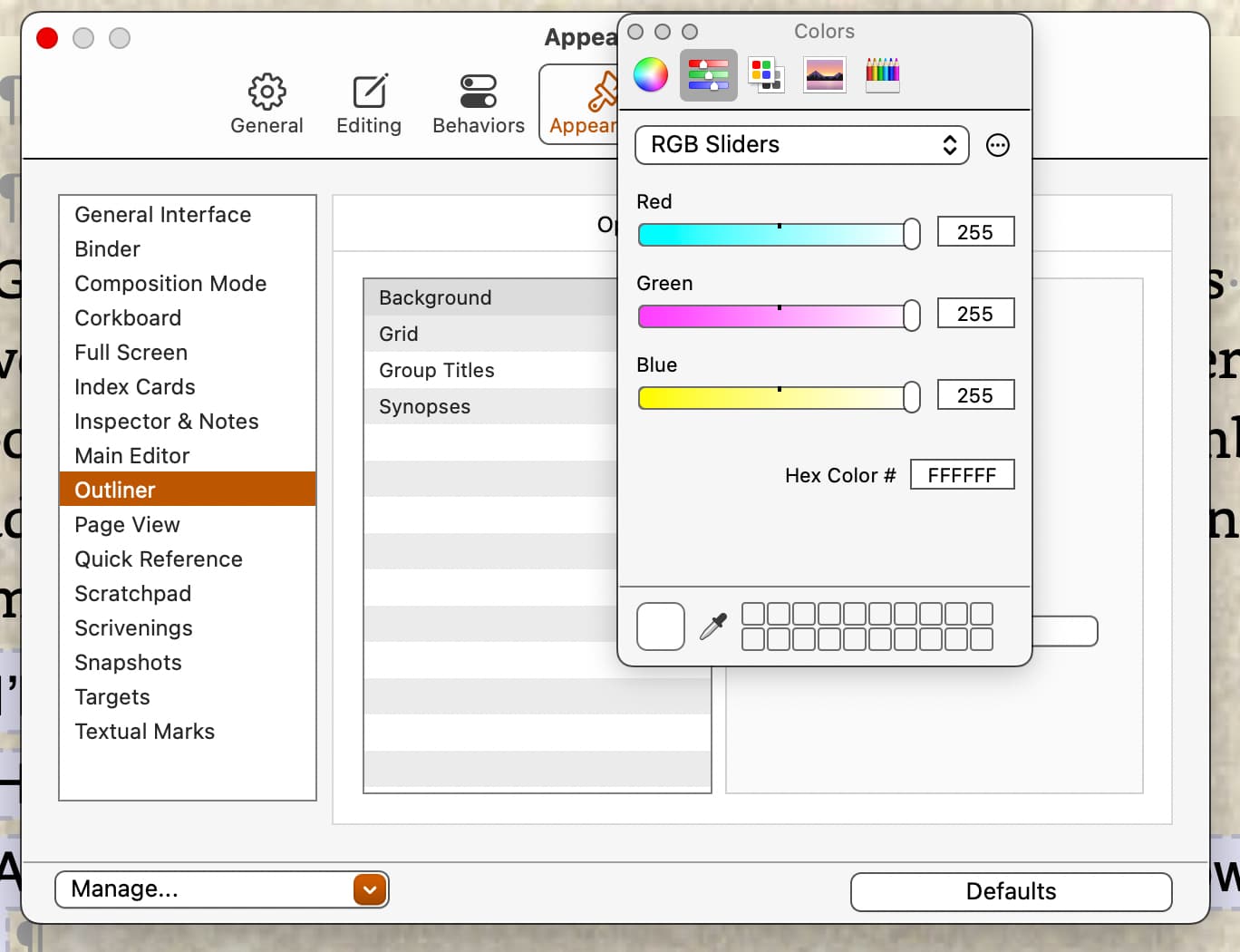Viewport: 1240px width, 952px height.
Task: Select Binder in the sidebar
Action: [x=188, y=249]
